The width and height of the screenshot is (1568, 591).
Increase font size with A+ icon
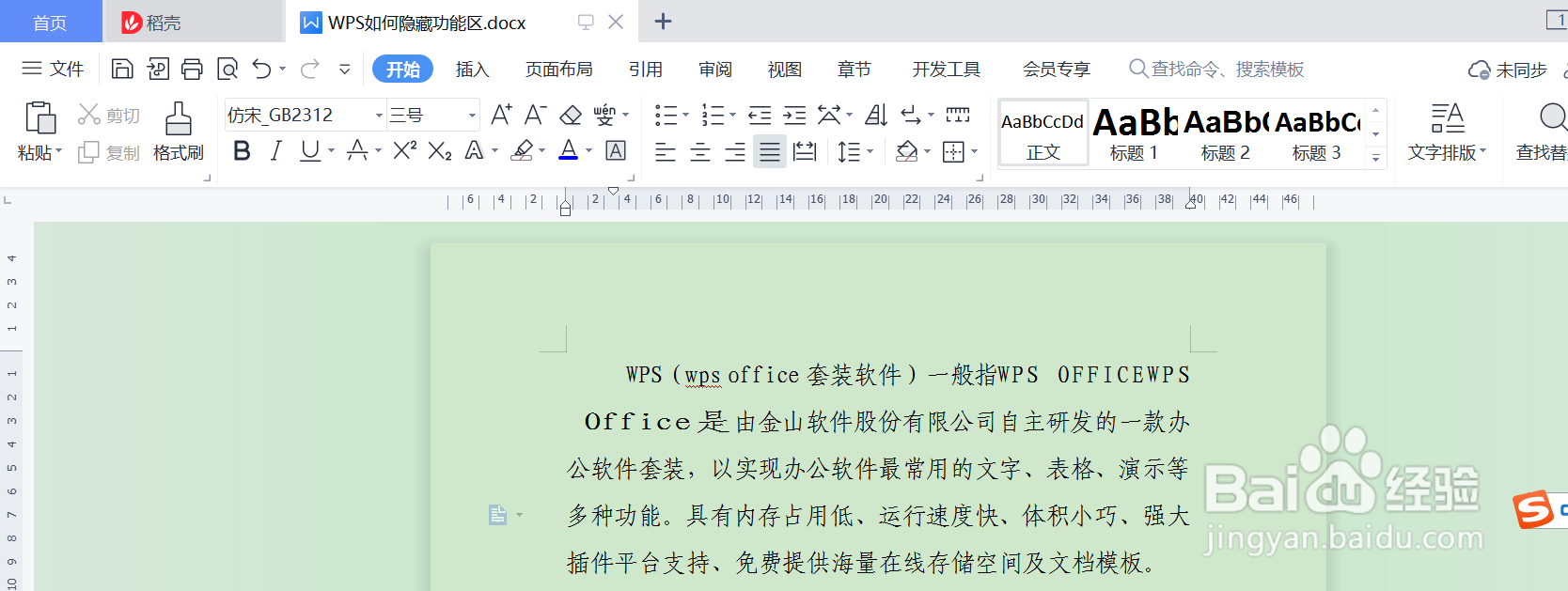point(501,115)
